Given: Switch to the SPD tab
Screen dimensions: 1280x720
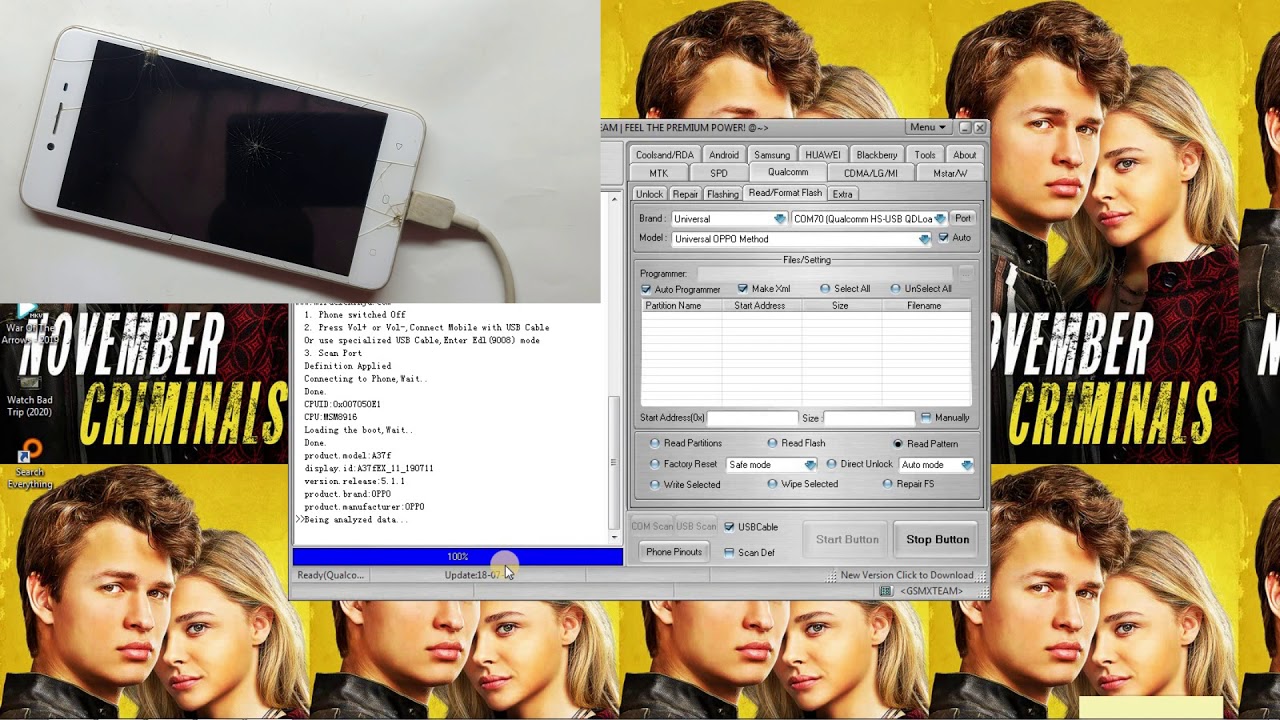Looking at the screenshot, I should pyautogui.click(x=719, y=173).
